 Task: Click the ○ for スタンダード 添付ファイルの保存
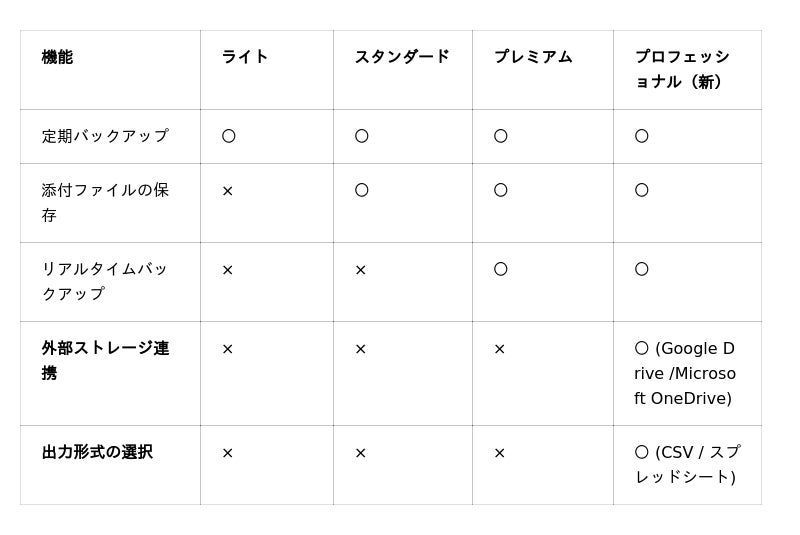[362, 190]
